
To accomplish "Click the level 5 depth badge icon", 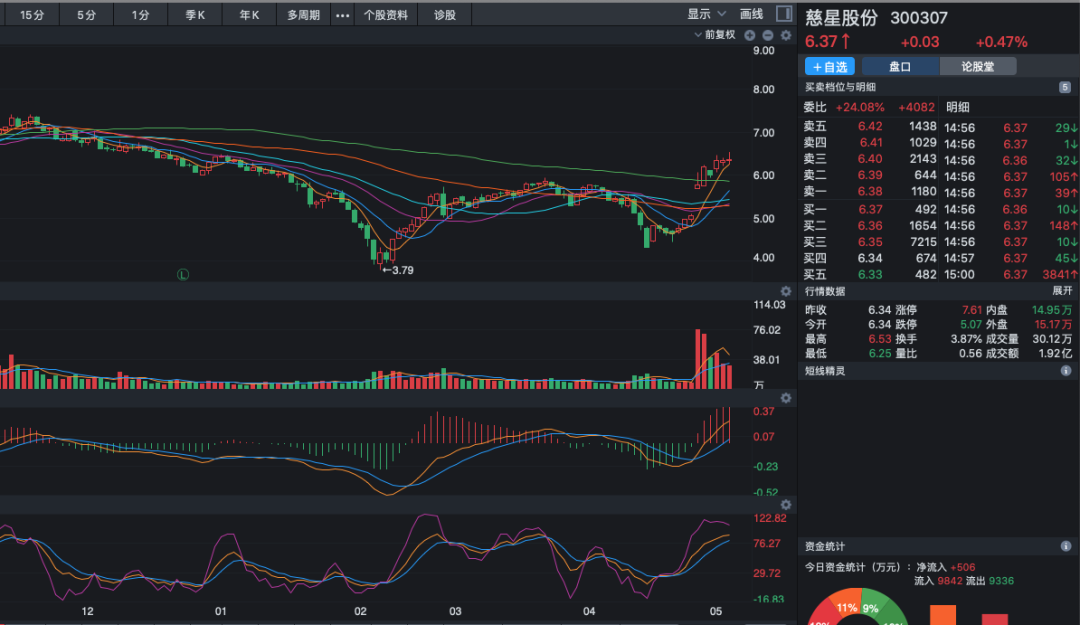I will point(1065,87).
